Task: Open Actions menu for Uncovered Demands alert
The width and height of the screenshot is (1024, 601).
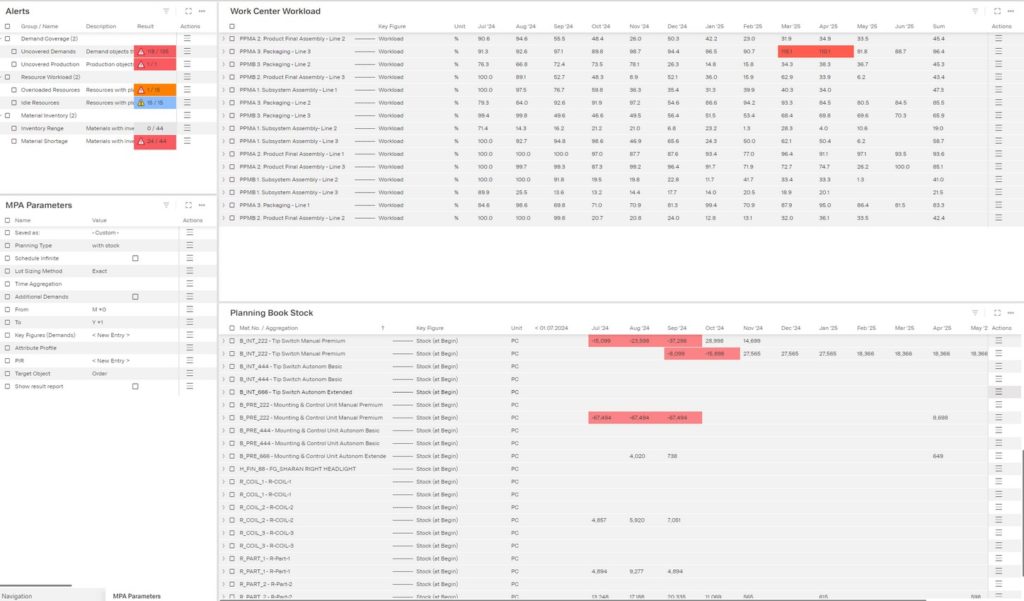Action: [x=188, y=52]
